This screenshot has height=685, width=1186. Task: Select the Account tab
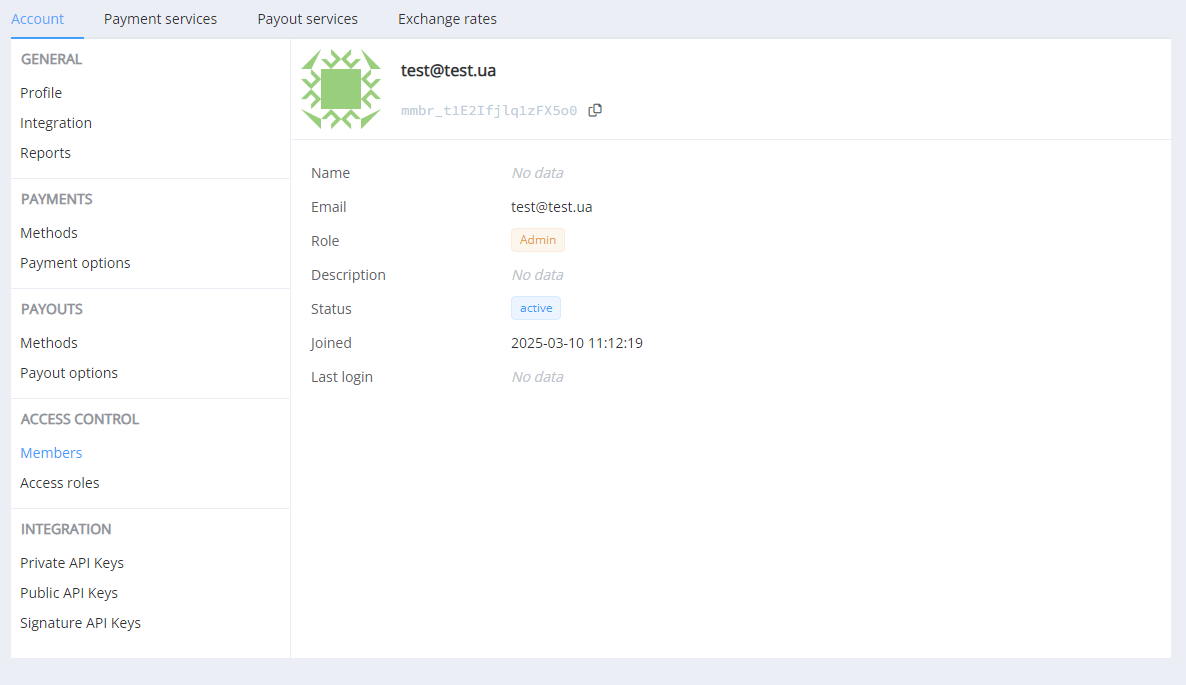[38, 19]
